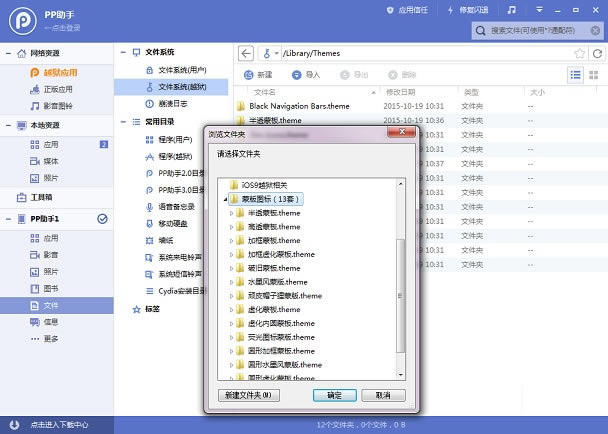Click the 新建文件夹 button
Viewport: 608px width, 434px height.
point(249,395)
